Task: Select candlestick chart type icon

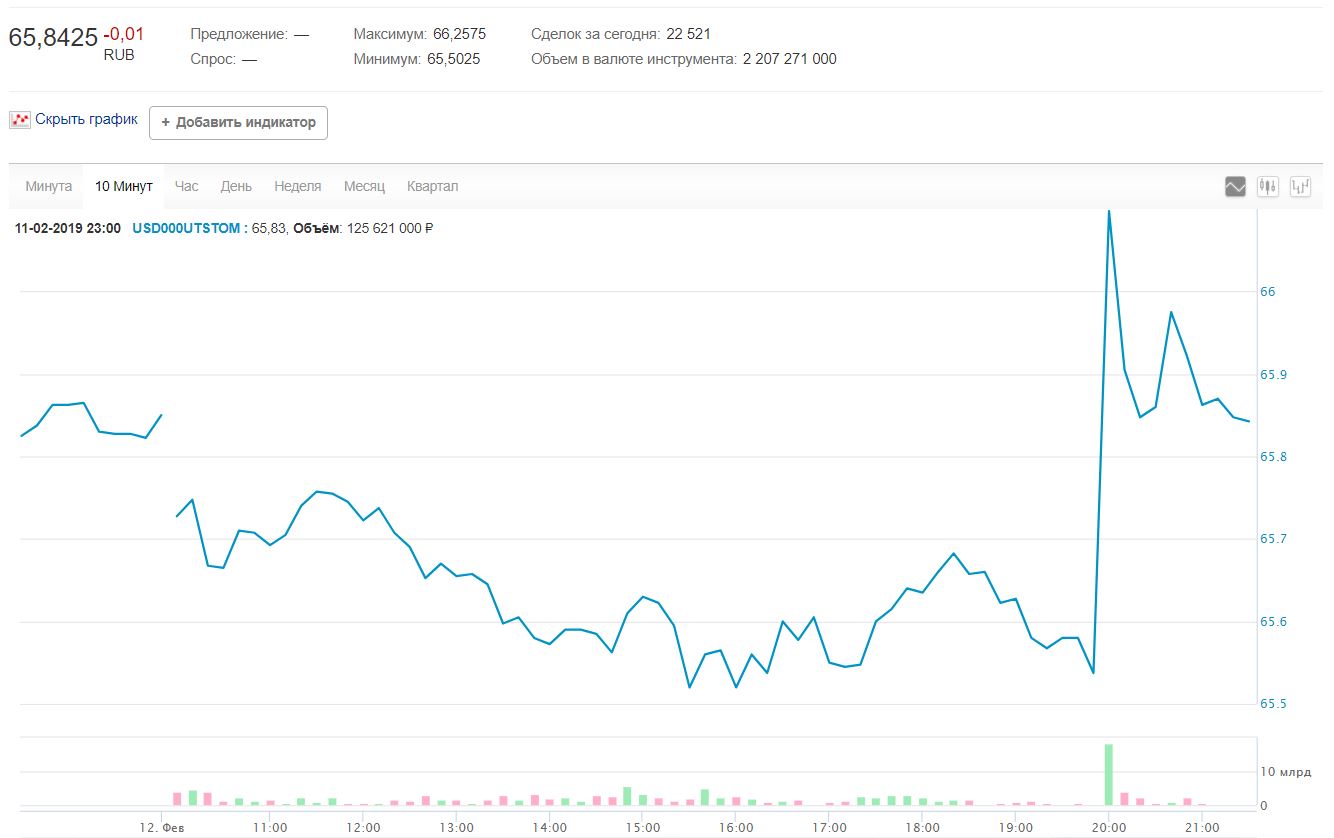Action: [1268, 186]
